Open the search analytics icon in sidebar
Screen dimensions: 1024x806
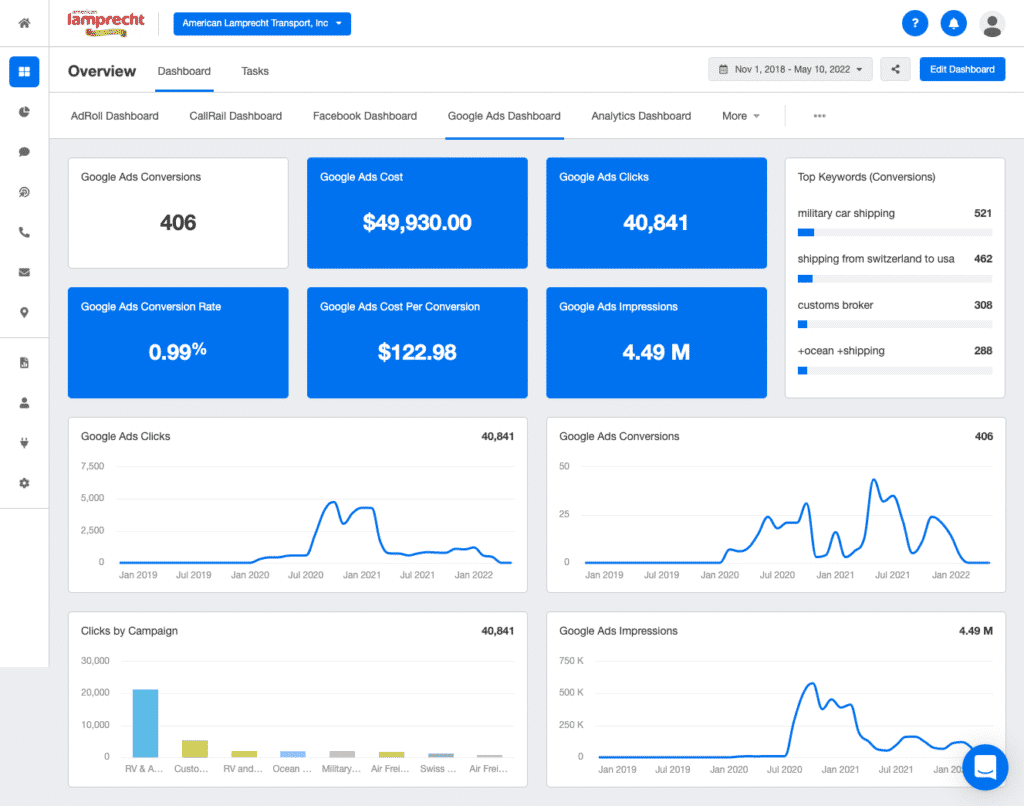[x=24, y=192]
